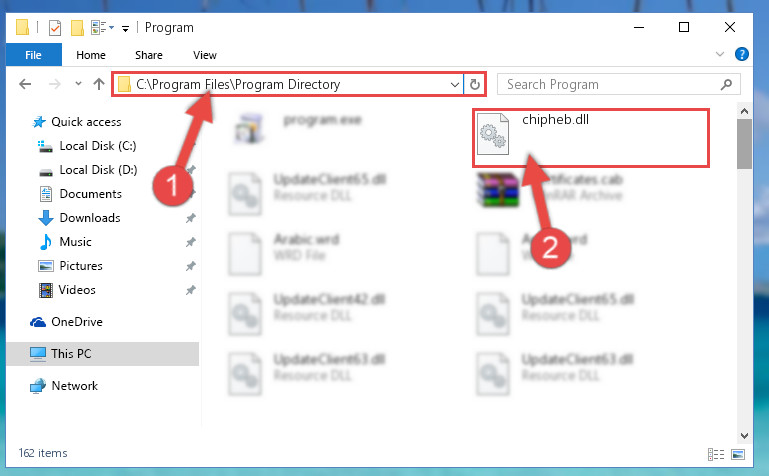Click the Properties checkmark quick access icon

point(55,28)
